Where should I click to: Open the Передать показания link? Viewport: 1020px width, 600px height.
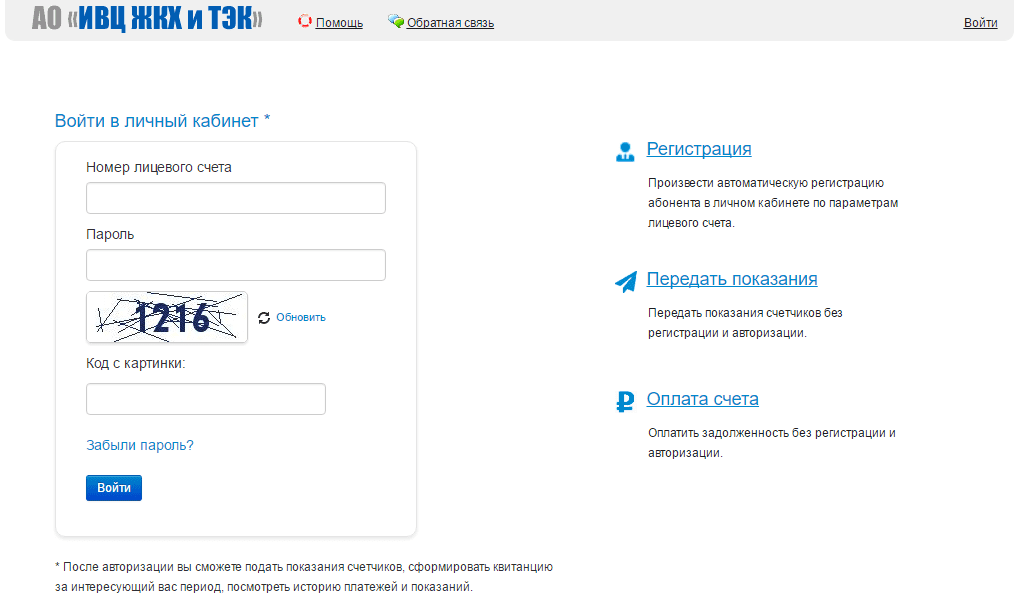pos(732,279)
